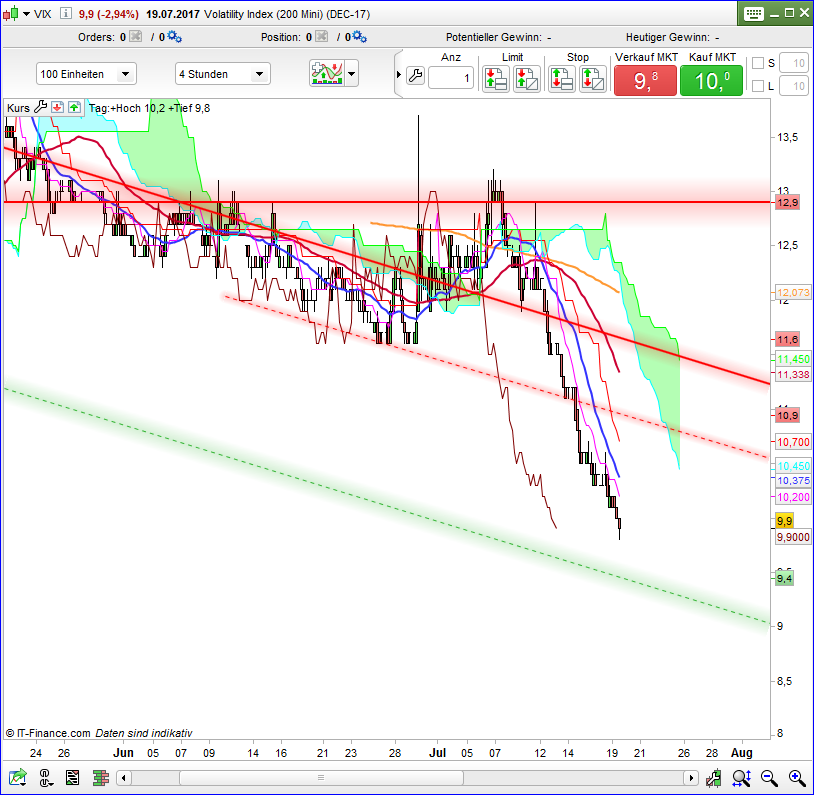The height and width of the screenshot is (795, 814).
Task: Click the red Verkauf MKT 9,8 button
Action: pyautogui.click(x=645, y=80)
